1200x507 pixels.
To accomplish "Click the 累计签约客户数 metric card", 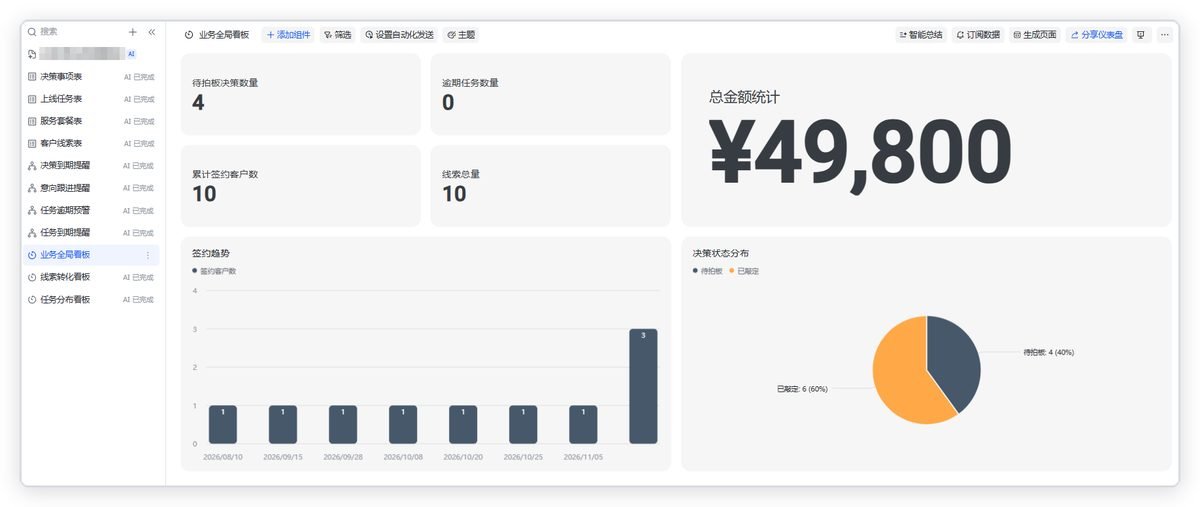I will coord(300,185).
